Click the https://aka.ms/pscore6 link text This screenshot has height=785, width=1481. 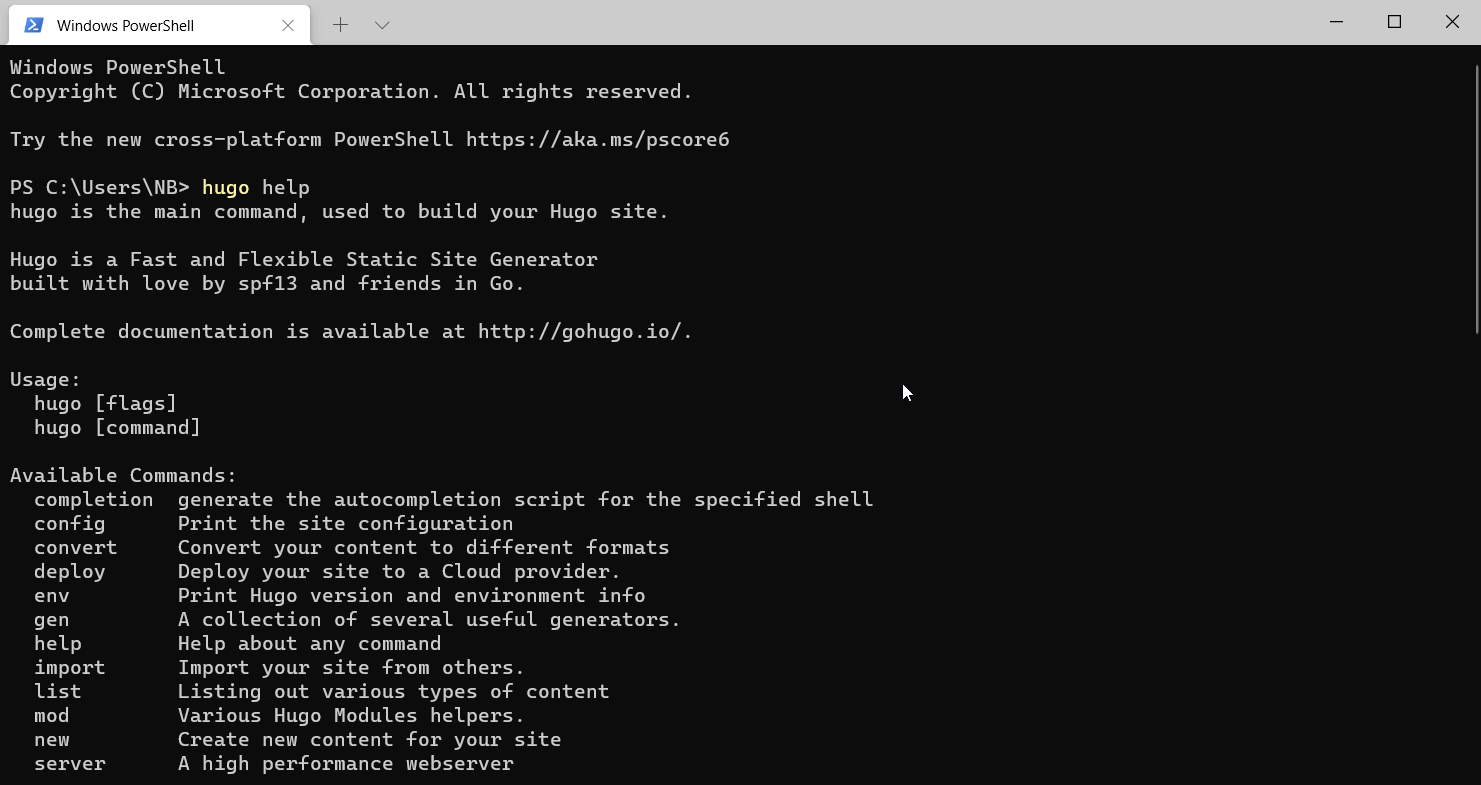tap(597, 139)
